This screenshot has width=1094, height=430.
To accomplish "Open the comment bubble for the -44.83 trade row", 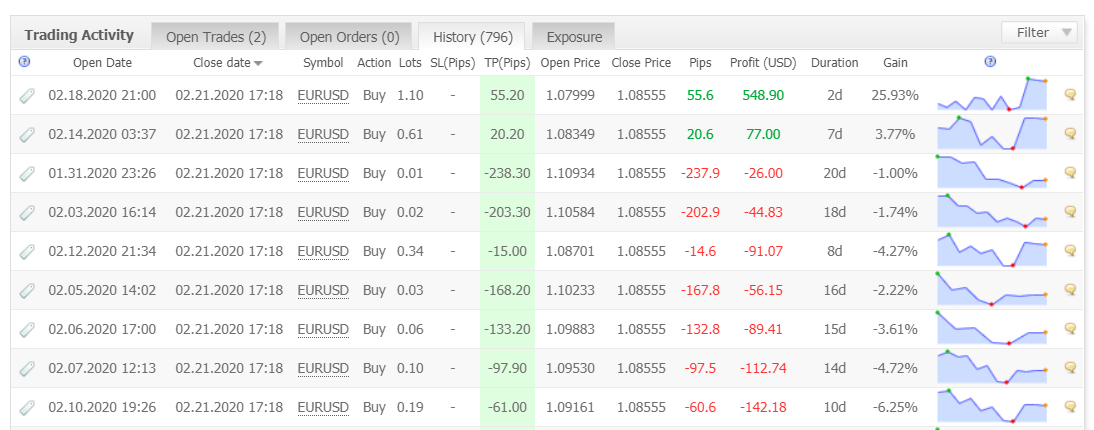I will pyautogui.click(x=1070, y=212).
